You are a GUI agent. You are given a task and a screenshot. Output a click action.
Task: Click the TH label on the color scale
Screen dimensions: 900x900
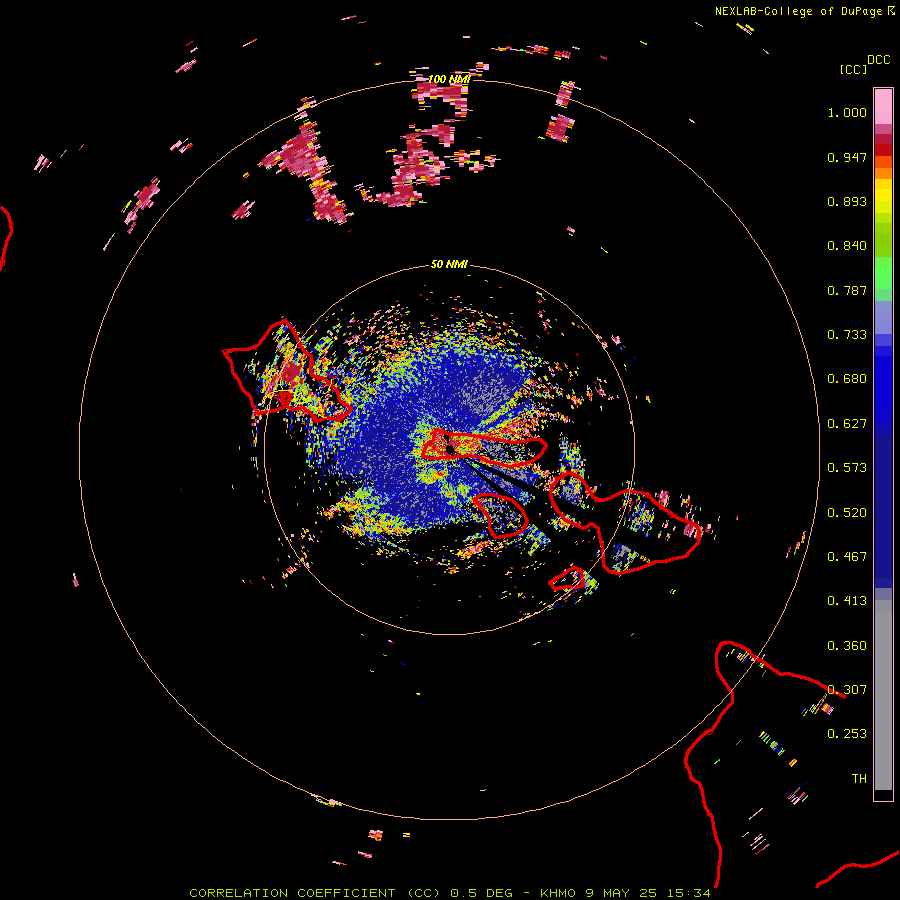[x=859, y=779]
